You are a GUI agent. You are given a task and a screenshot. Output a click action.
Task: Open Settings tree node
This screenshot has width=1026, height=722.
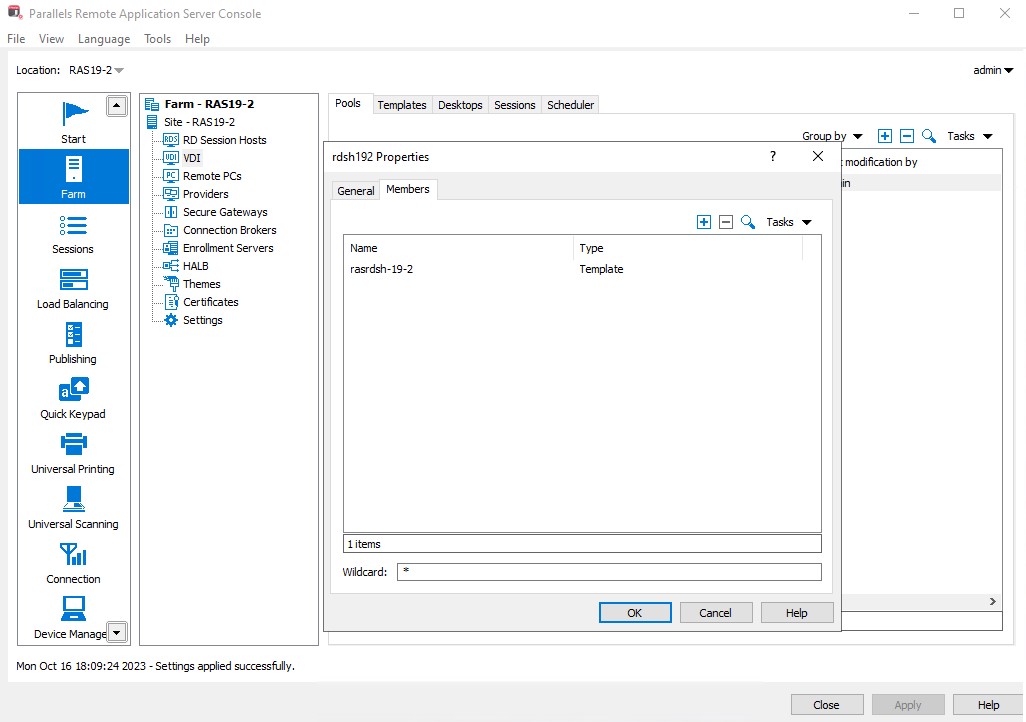point(194,320)
